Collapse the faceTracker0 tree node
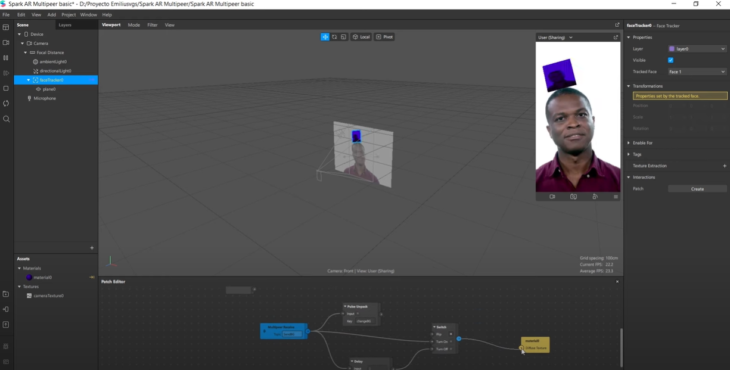730x370 pixels. click(28, 80)
